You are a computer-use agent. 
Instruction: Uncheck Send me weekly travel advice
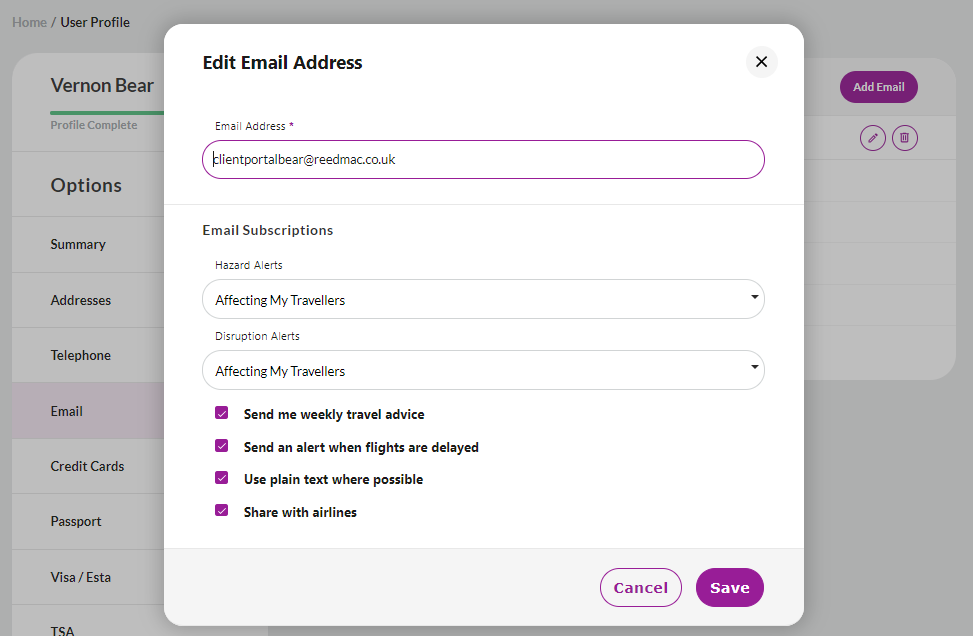click(x=222, y=413)
